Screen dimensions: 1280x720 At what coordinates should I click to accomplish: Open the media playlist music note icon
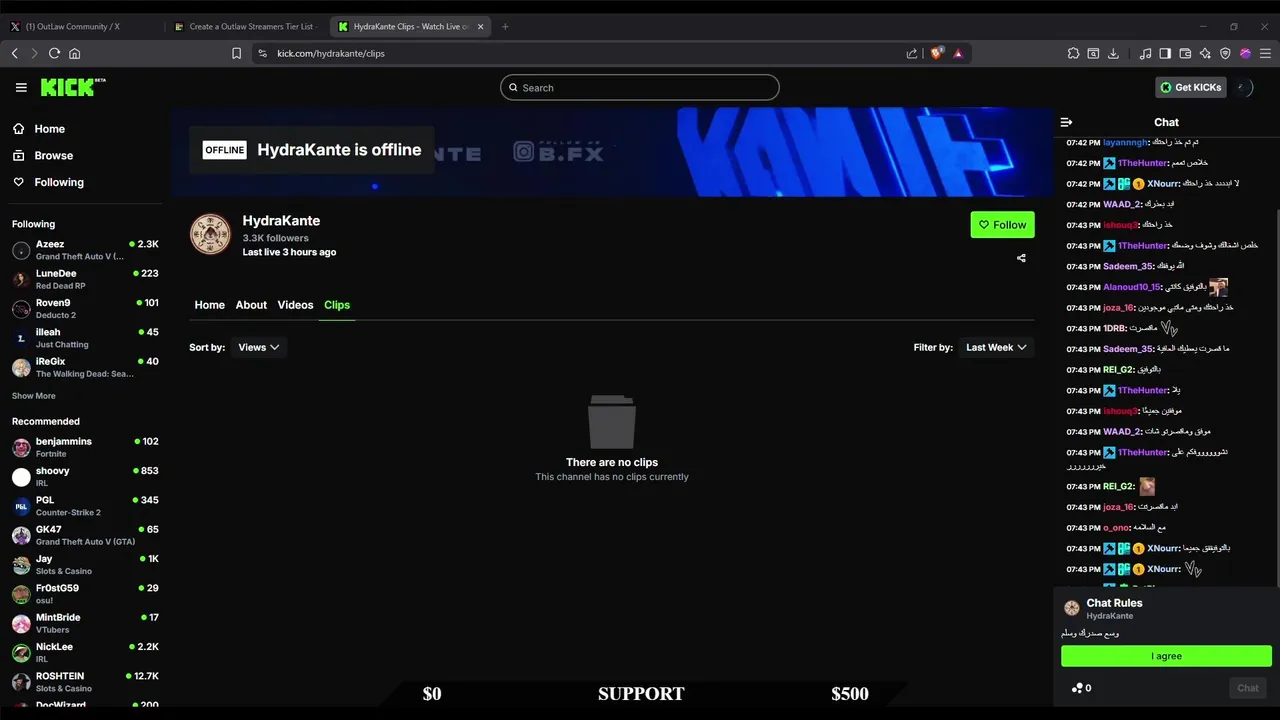pos(1146,53)
